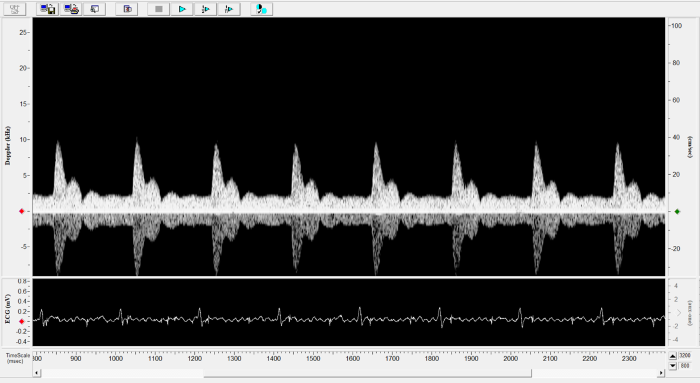Click the horizontal scrollbar left arrow

(x=37, y=373)
